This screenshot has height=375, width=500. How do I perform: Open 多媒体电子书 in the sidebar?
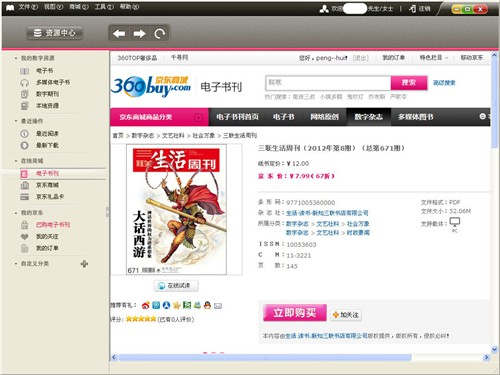point(53,82)
